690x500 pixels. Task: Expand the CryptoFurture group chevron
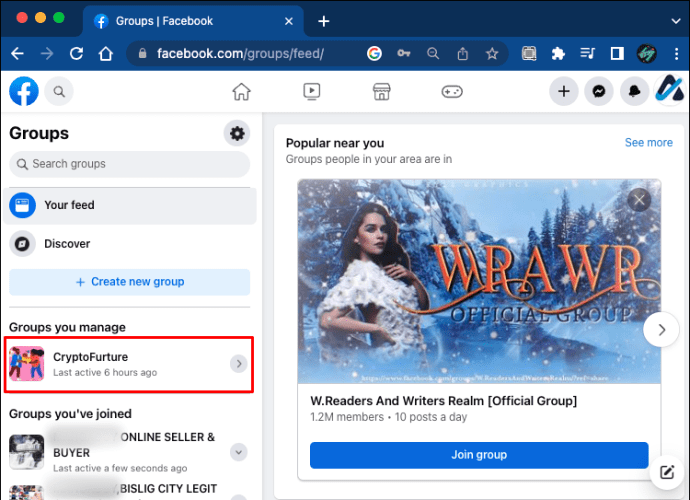[x=237, y=364]
